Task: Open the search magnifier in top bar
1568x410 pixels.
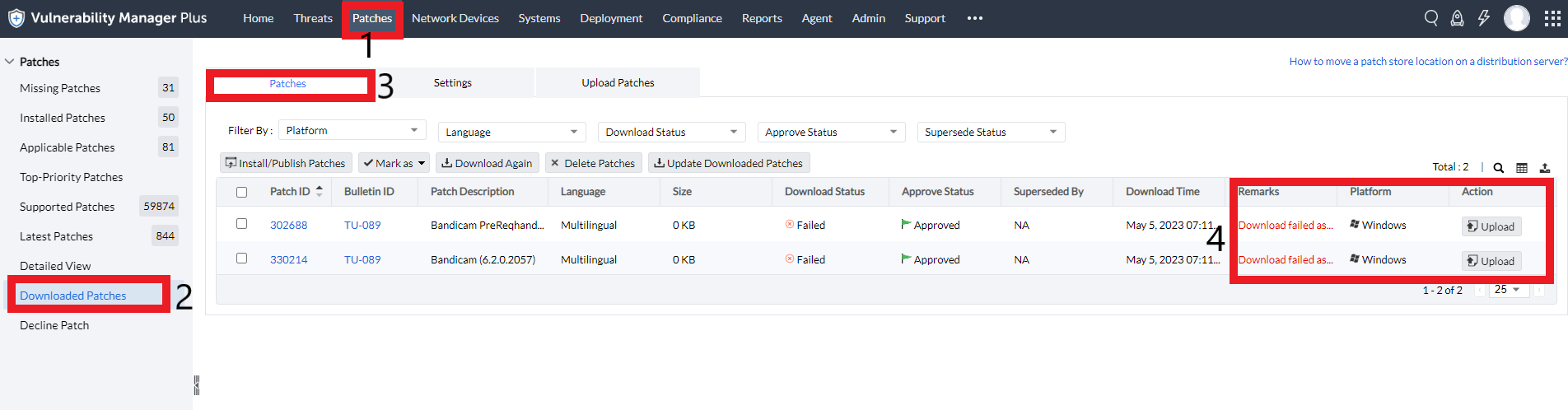Action: point(1431,18)
